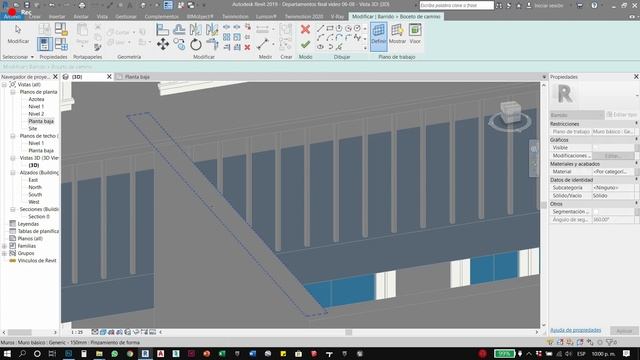Select the Align tool
This screenshot has height=360, width=640.
tap(162, 29)
